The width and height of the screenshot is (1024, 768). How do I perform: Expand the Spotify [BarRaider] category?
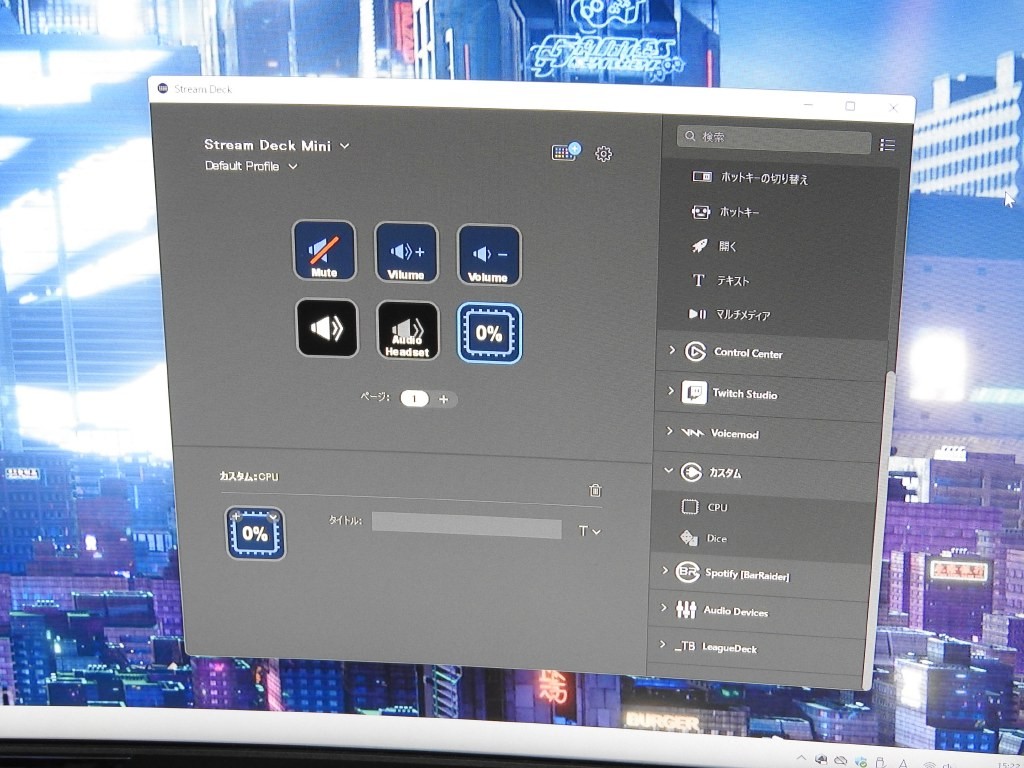[665, 570]
